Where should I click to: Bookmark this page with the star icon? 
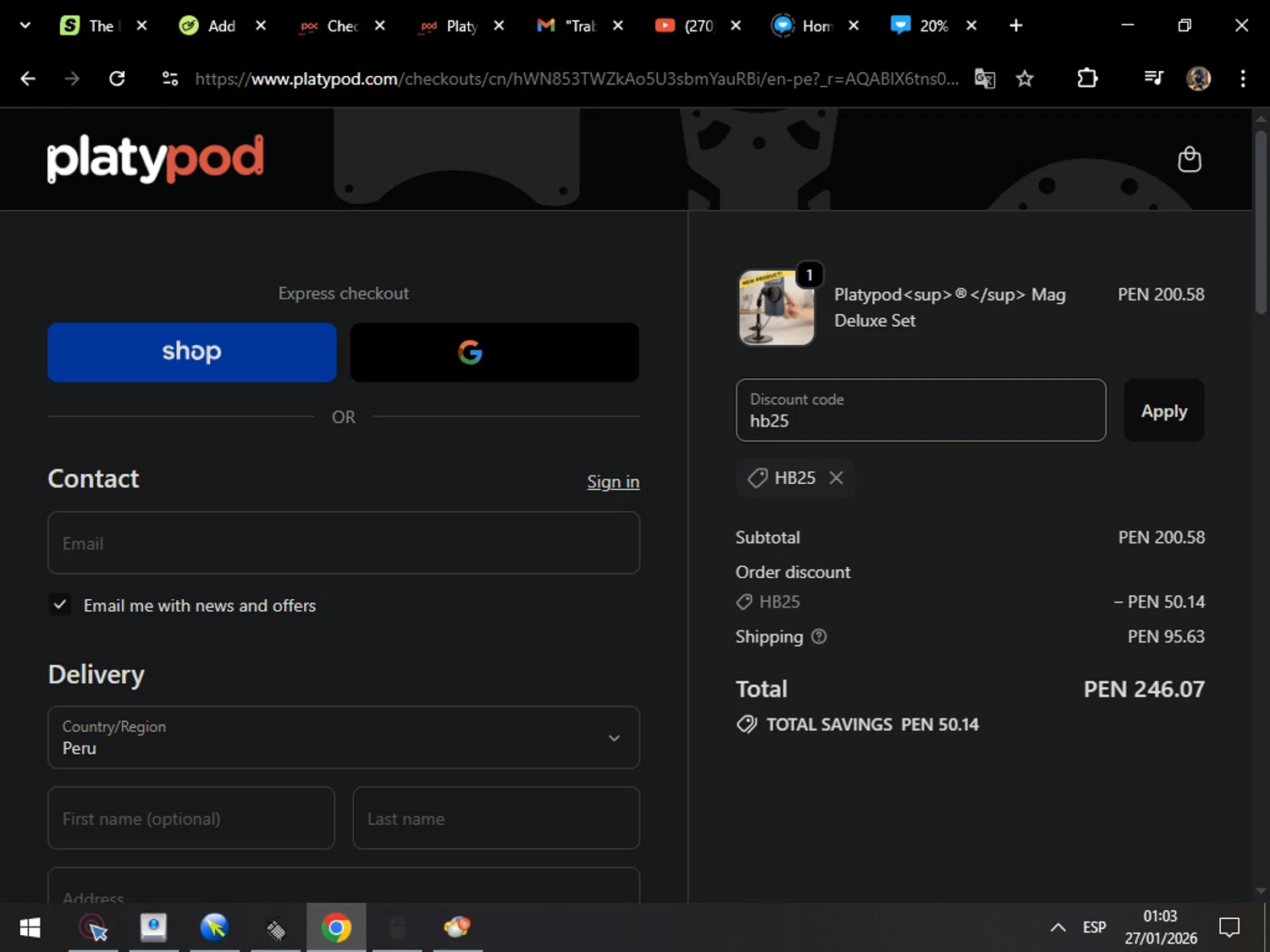[1024, 79]
